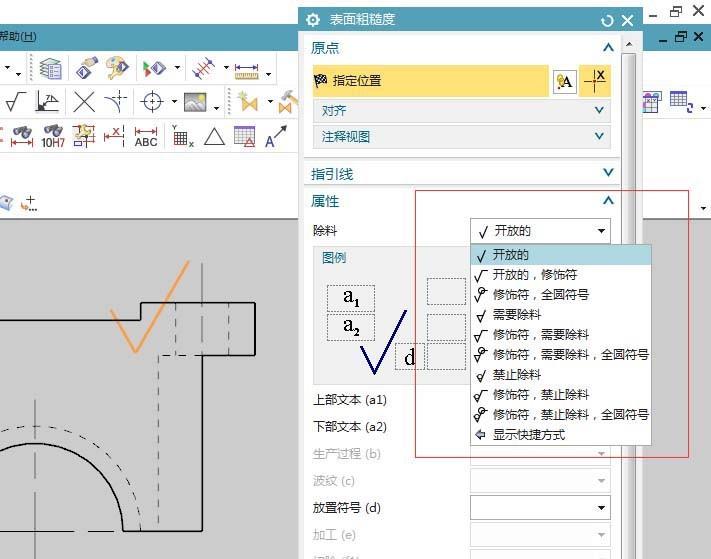The image size is (711, 559).
Task: Click the point constructor crosshair X icon
Action: [595, 81]
